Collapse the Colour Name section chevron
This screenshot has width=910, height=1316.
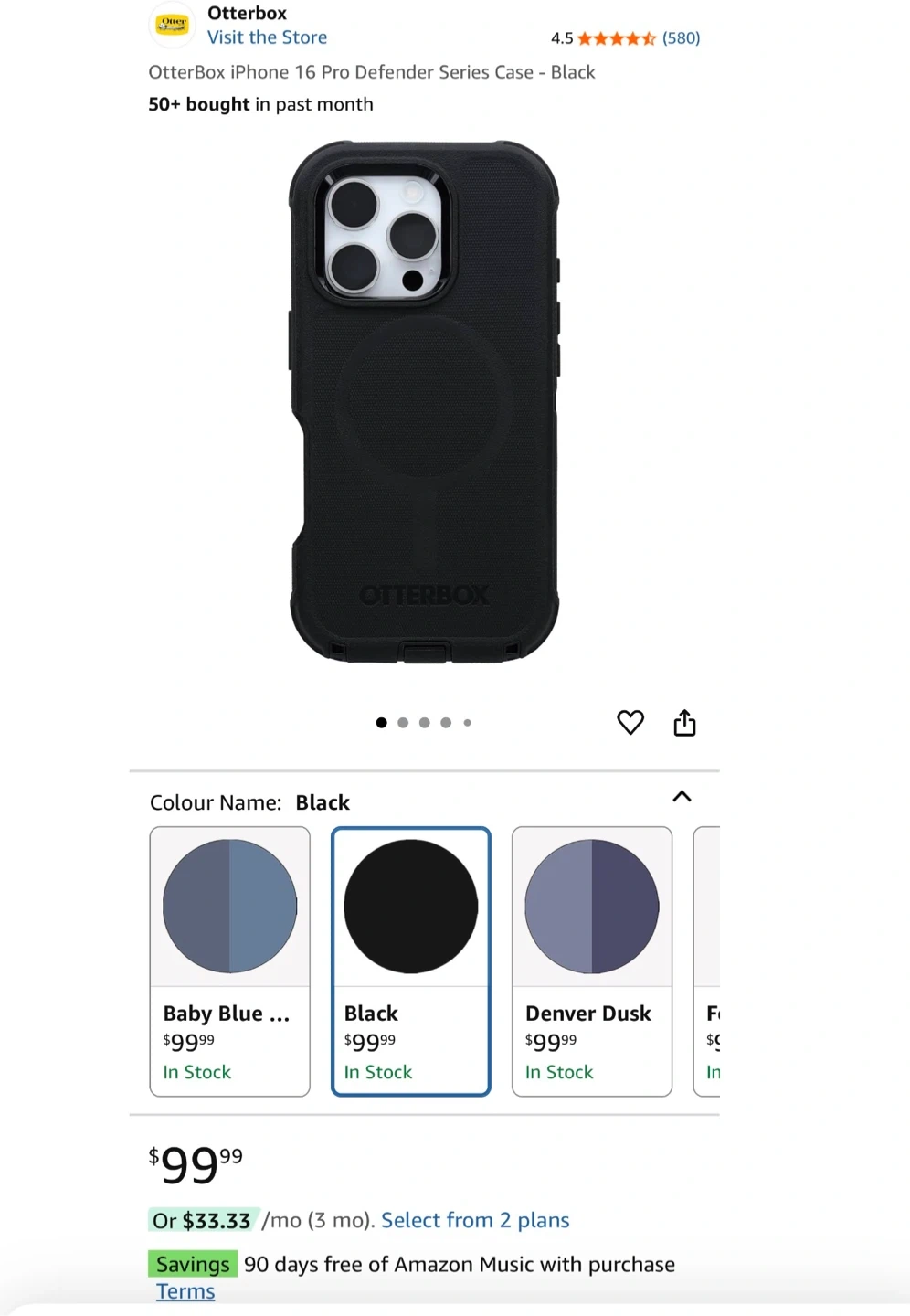click(682, 796)
